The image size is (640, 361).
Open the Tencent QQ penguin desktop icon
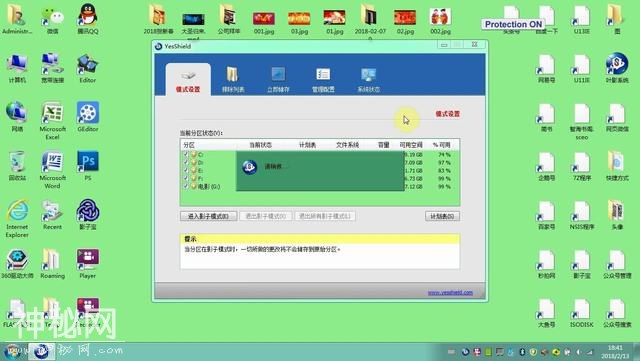87,19
